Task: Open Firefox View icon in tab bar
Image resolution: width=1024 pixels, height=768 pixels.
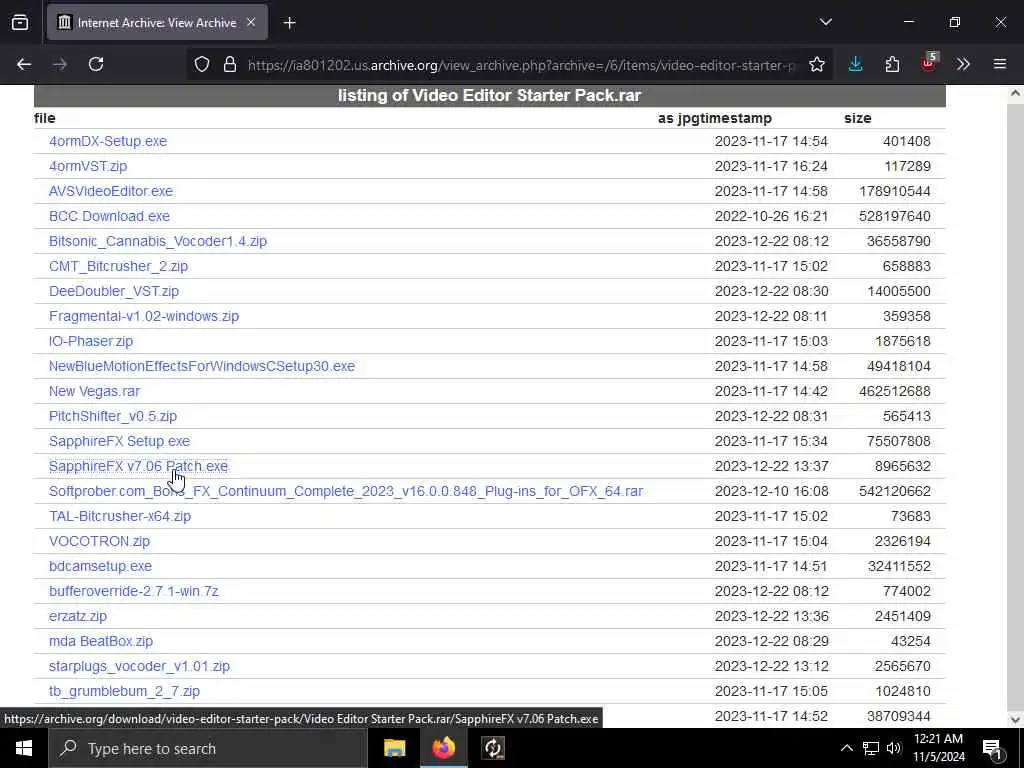Action: click(x=20, y=22)
